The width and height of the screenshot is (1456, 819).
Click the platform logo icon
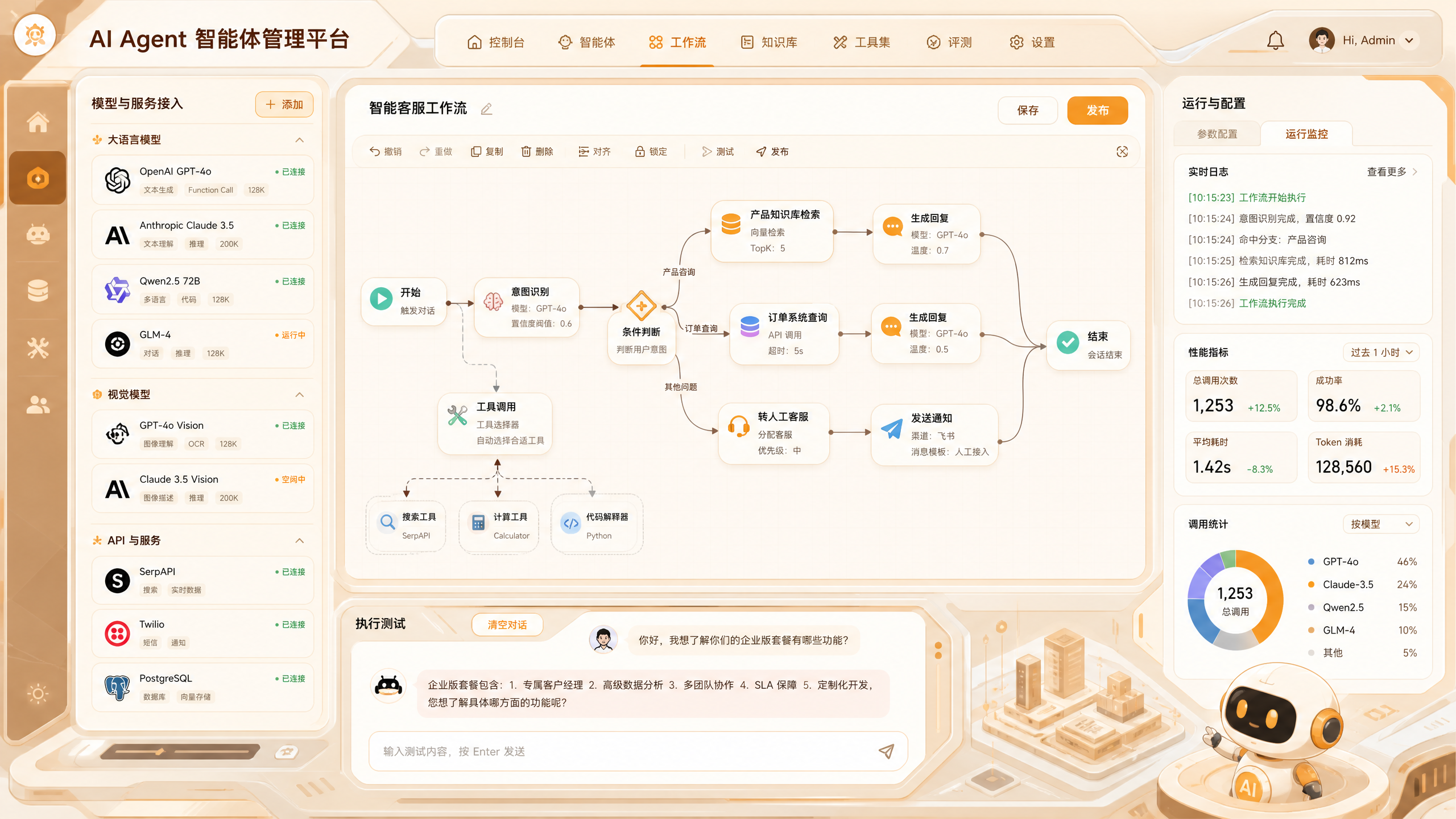click(35, 35)
